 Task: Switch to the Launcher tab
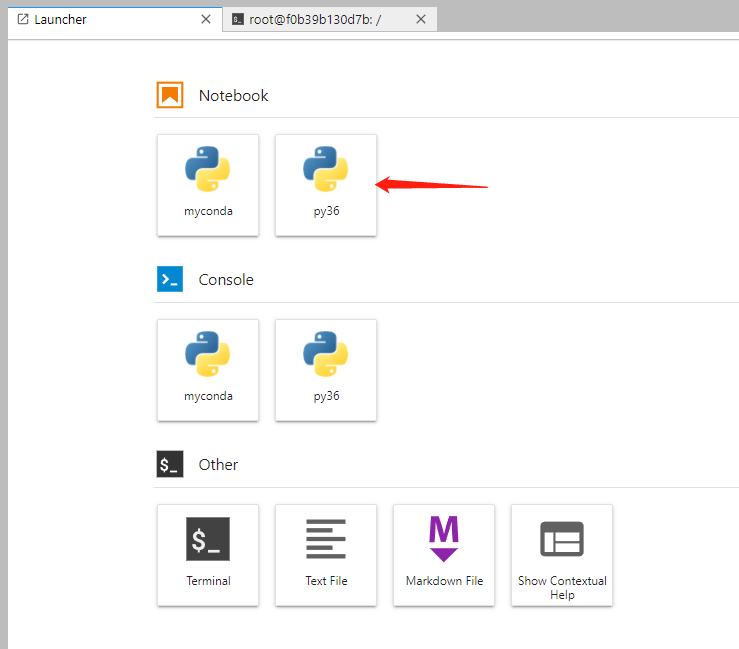pos(115,19)
